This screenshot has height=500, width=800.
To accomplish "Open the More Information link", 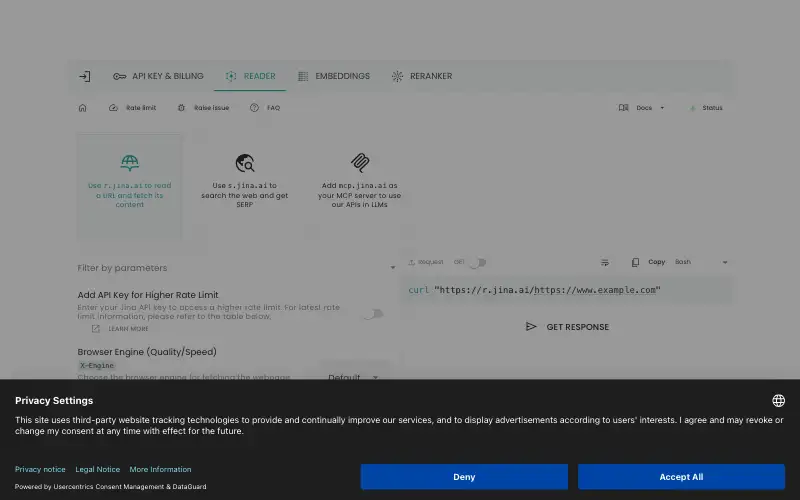I will click(x=160, y=469).
